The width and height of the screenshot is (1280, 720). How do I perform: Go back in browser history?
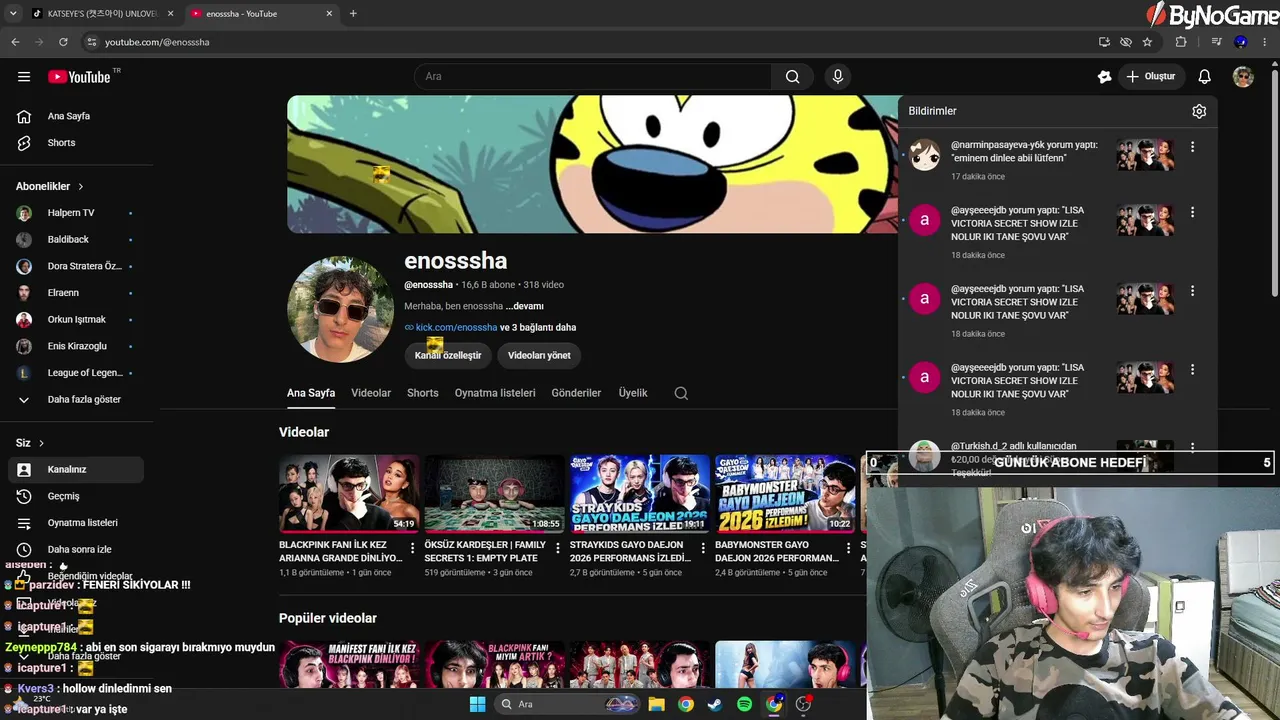tap(15, 42)
